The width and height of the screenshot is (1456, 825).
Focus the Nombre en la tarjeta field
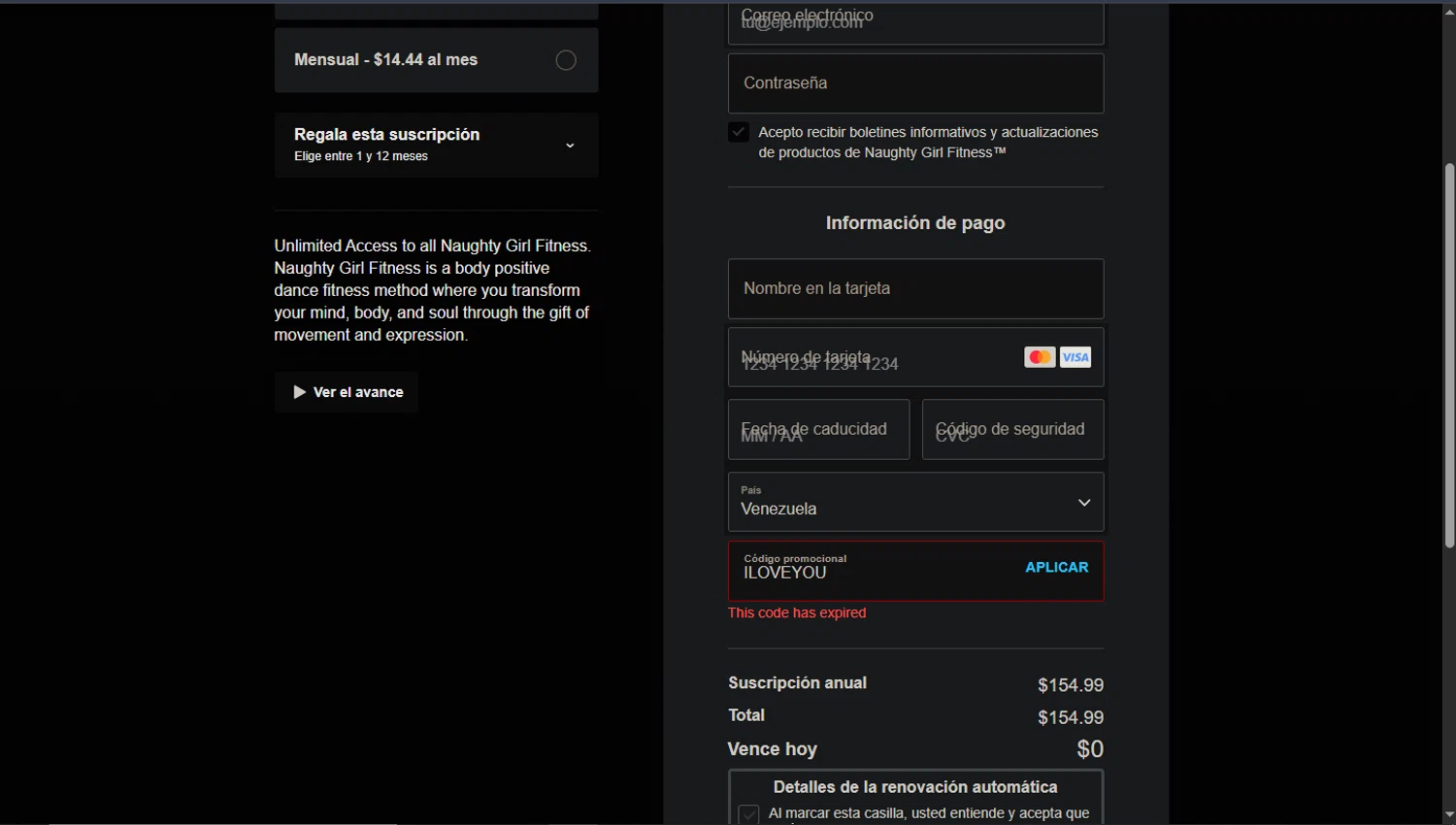pyautogui.click(x=914, y=288)
